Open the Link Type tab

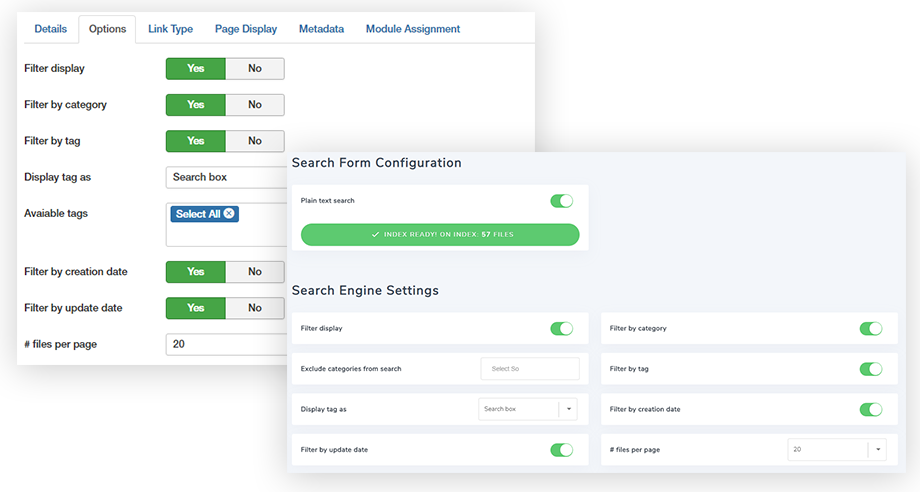170,29
